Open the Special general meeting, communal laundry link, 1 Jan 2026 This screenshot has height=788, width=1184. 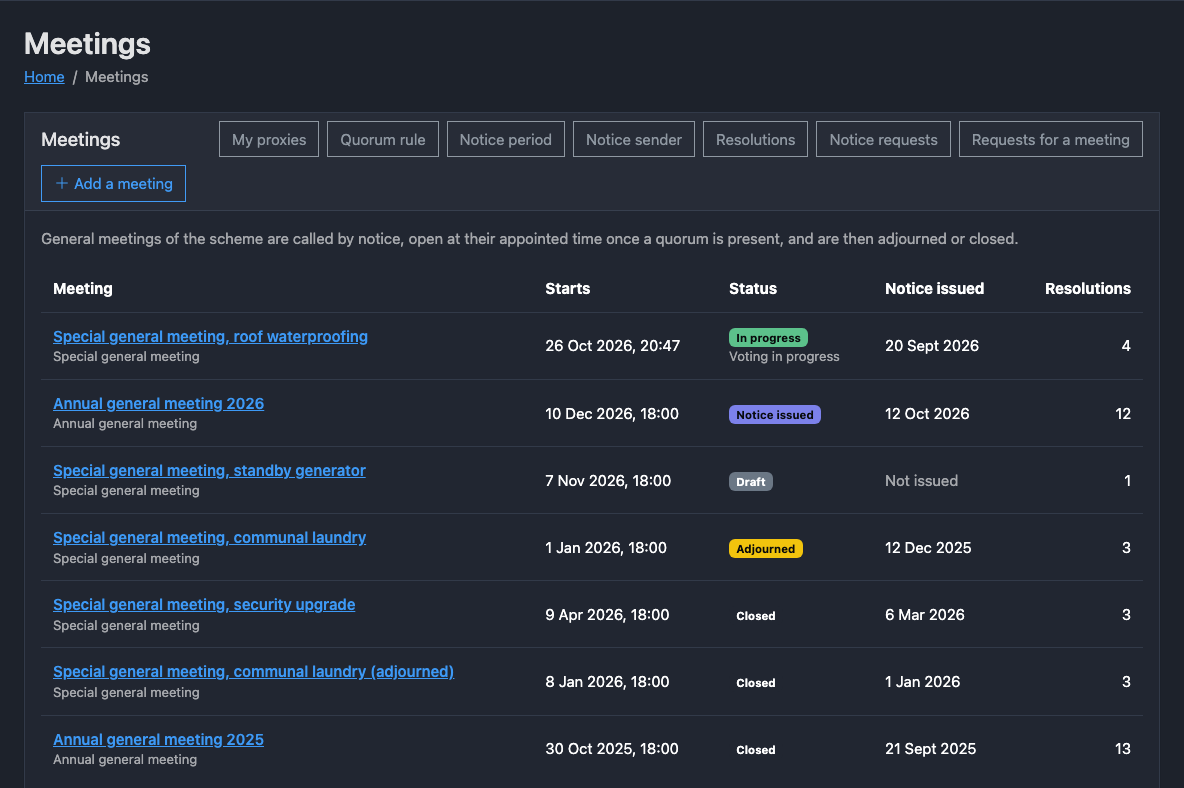coord(209,538)
